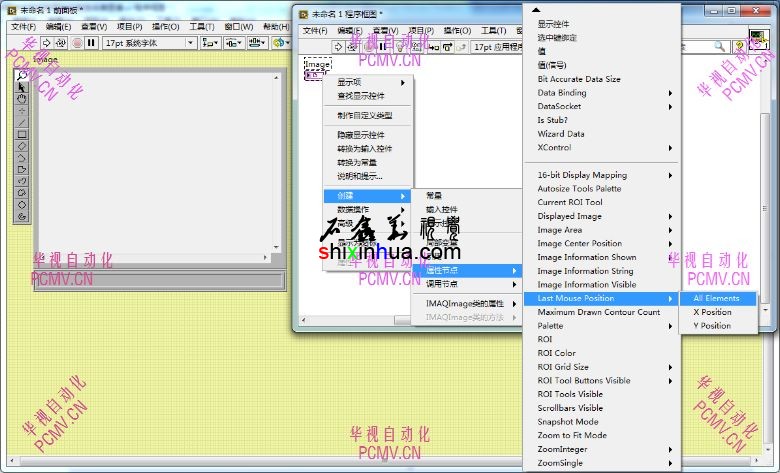The image size is (780, 473).
Task: Select Zoom to Fit Mode property
Action: click(x=571, y=436)
